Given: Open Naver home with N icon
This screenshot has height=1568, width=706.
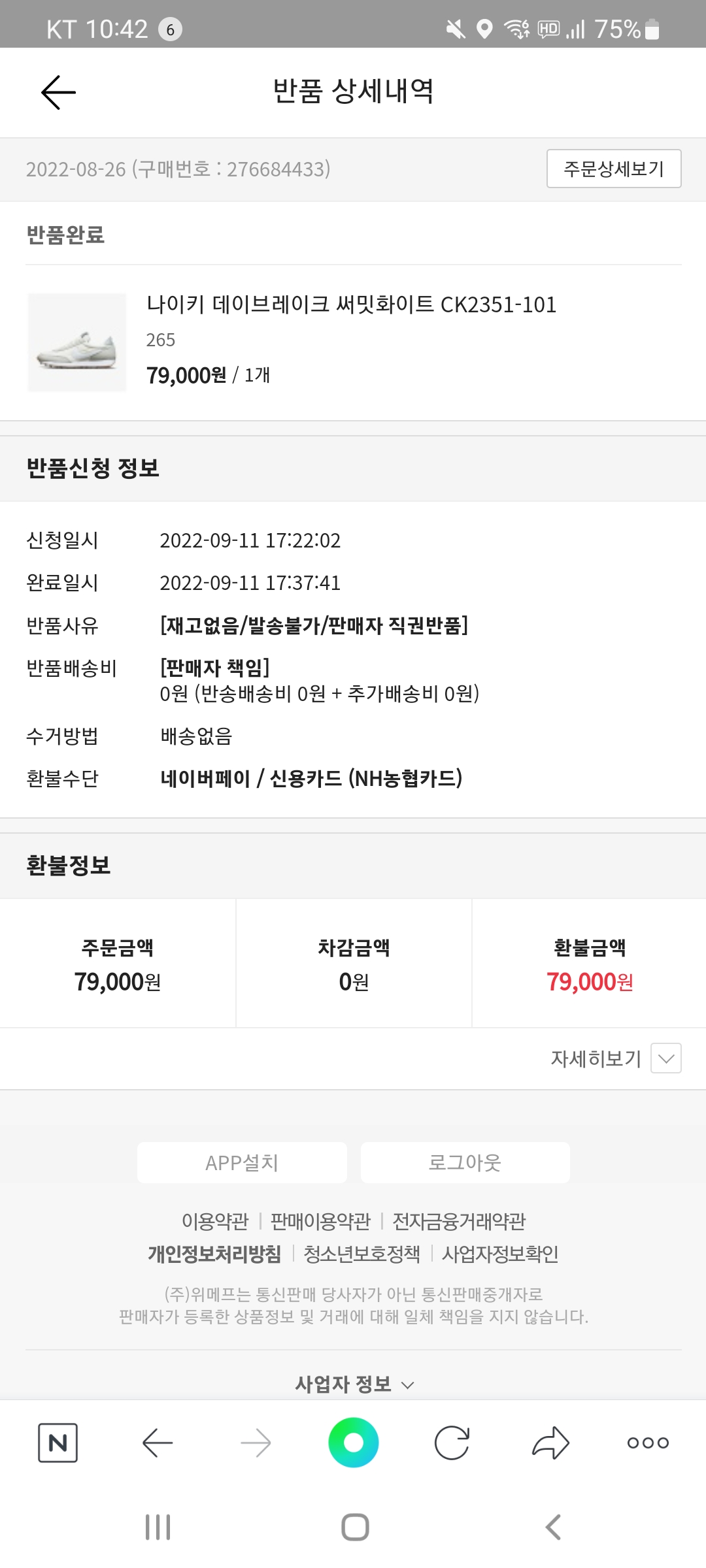Looking at the screenshot, I should [x=58, y=1442].
